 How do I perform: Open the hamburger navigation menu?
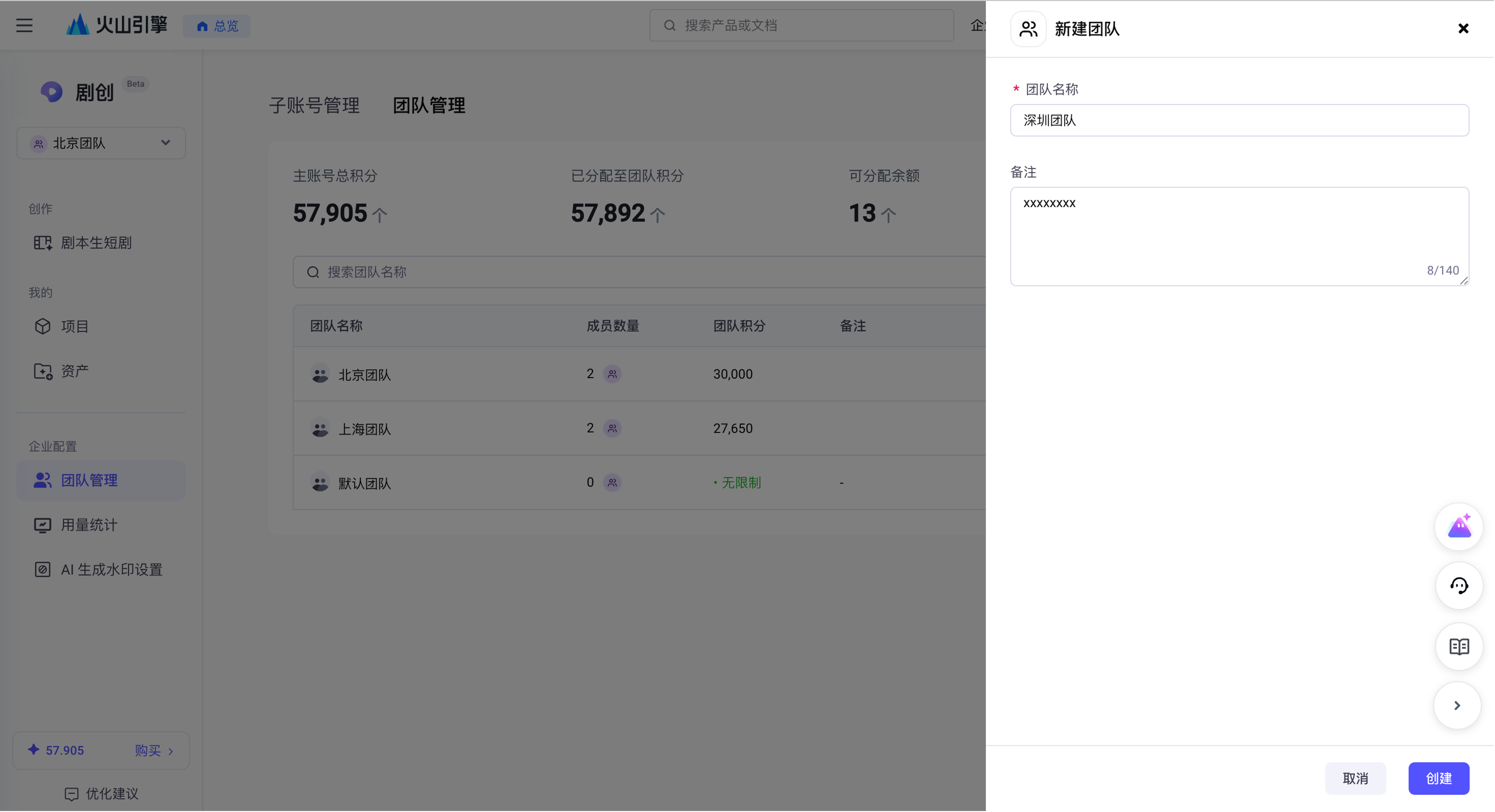pyautogui.click(x=24, y=25)
